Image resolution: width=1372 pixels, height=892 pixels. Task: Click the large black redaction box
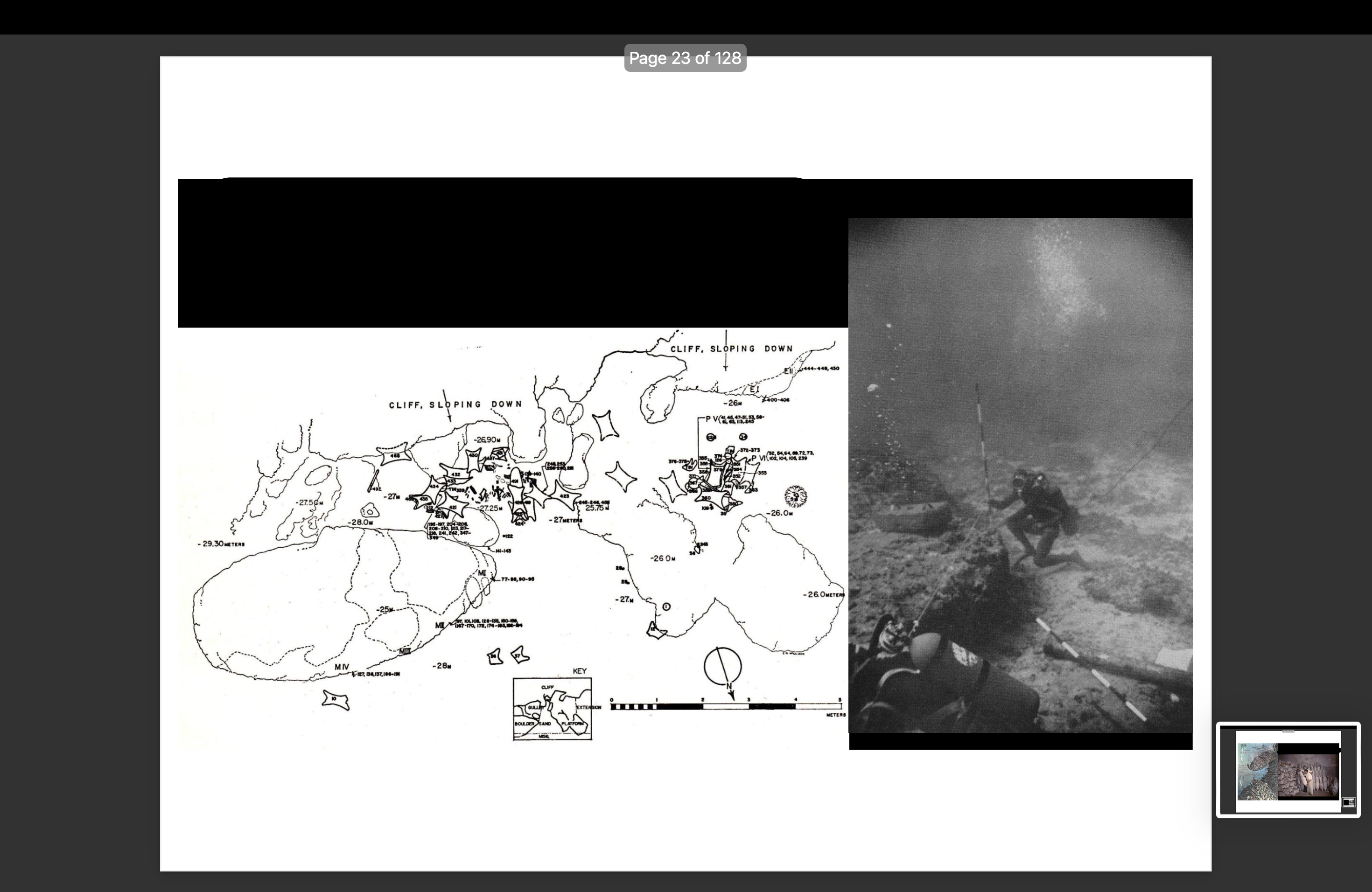click(512, 253)
